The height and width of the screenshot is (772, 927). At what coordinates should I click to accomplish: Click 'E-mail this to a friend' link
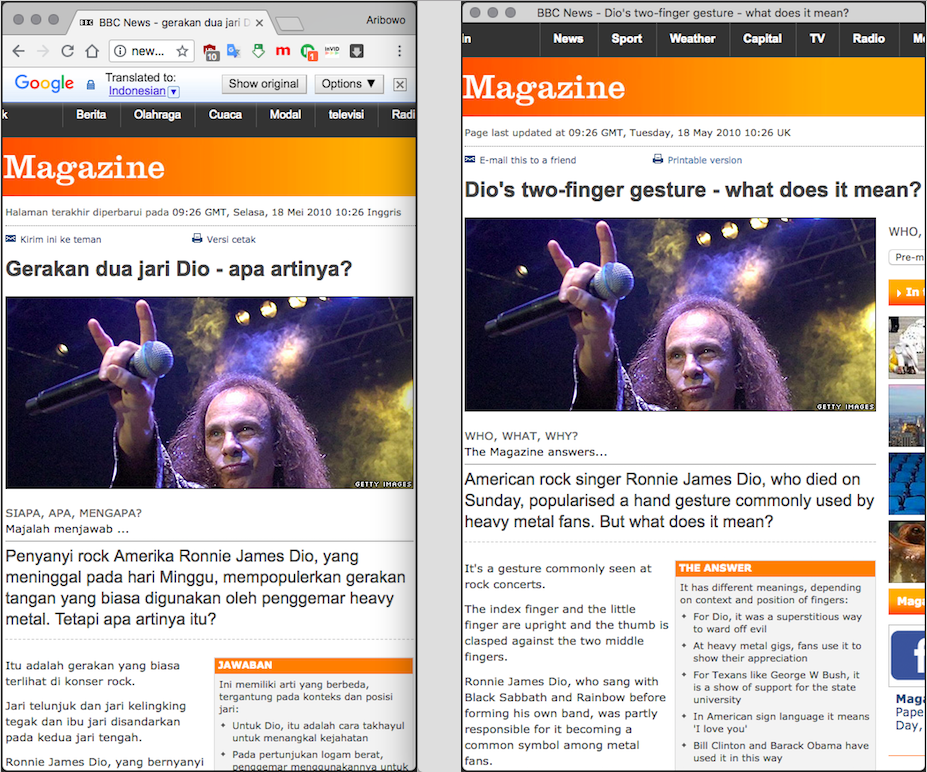coord(527,160)
